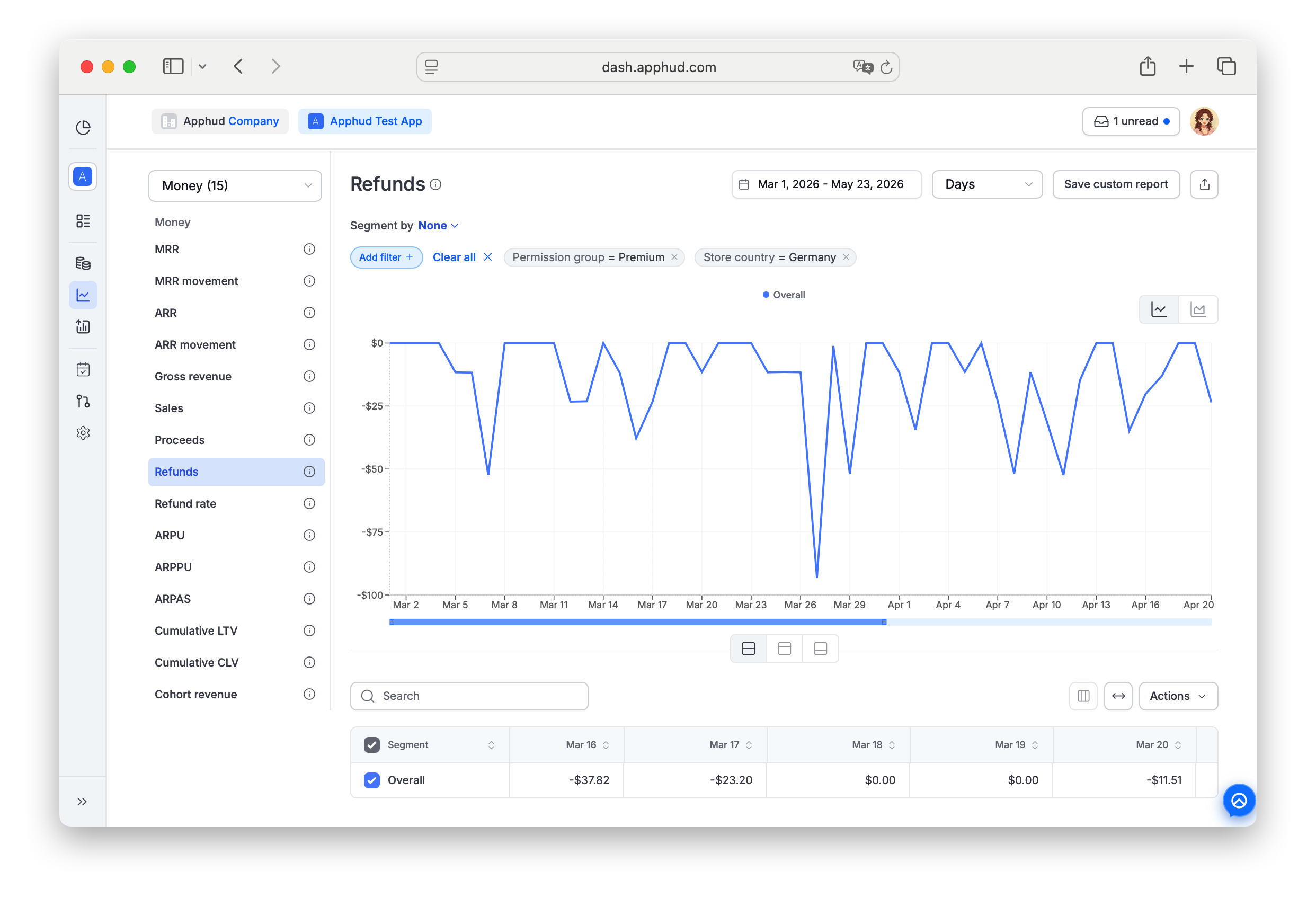Remove the Store country = Germany filter

pyautogui.click(x=846, y=257)
